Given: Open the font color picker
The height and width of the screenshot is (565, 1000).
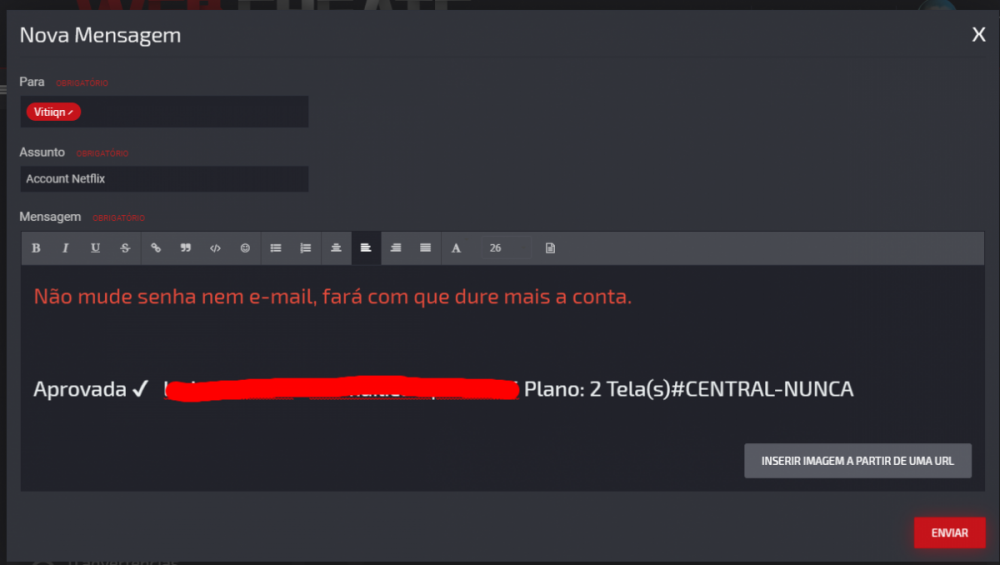Looking at the screenshot, I should 456,248.
